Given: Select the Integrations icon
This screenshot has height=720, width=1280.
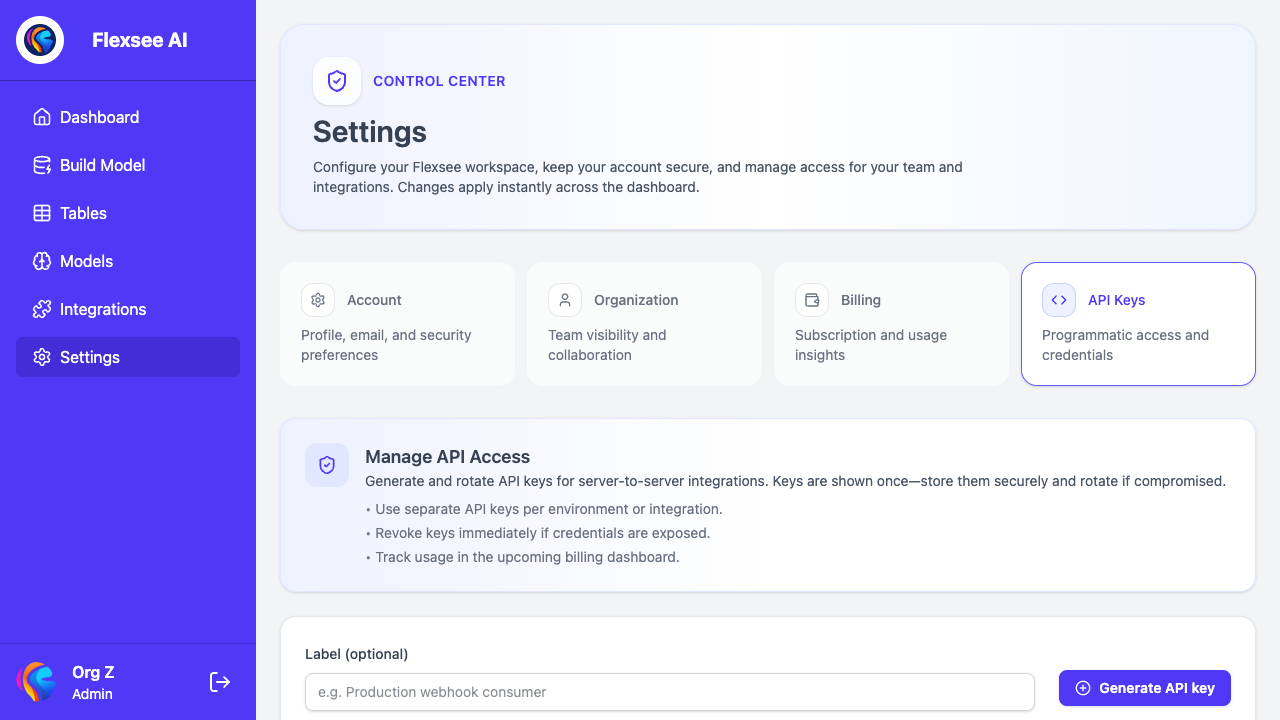Looking at the screenshot, I should [42, 309].
